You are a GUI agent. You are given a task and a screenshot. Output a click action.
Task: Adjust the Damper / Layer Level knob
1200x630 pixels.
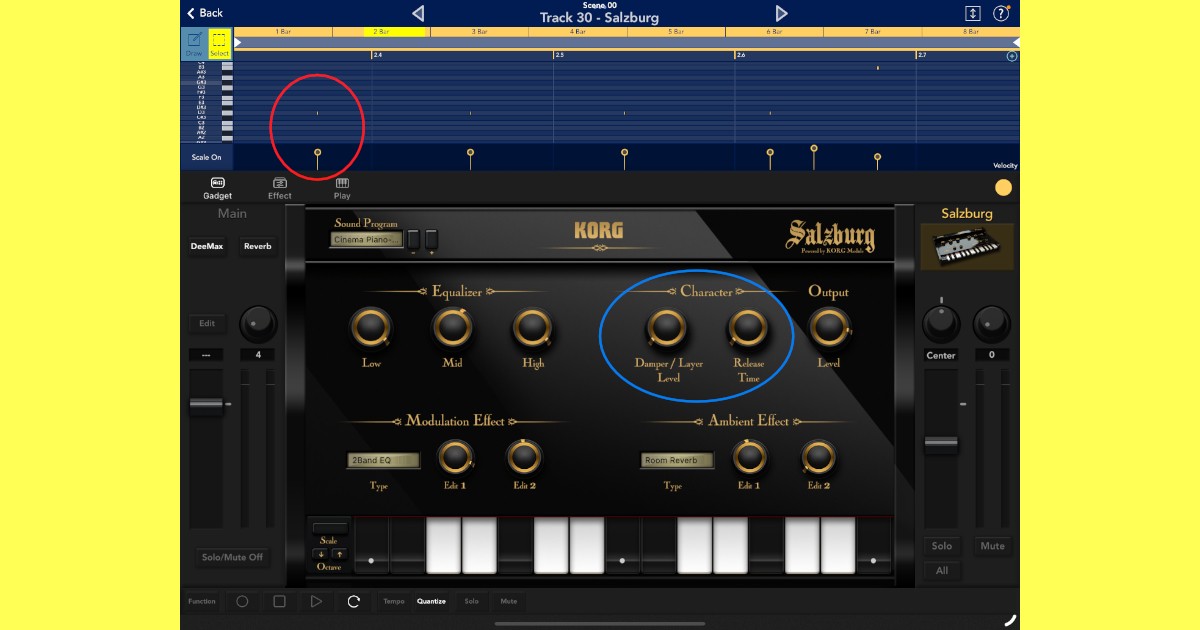click(667, 327)
